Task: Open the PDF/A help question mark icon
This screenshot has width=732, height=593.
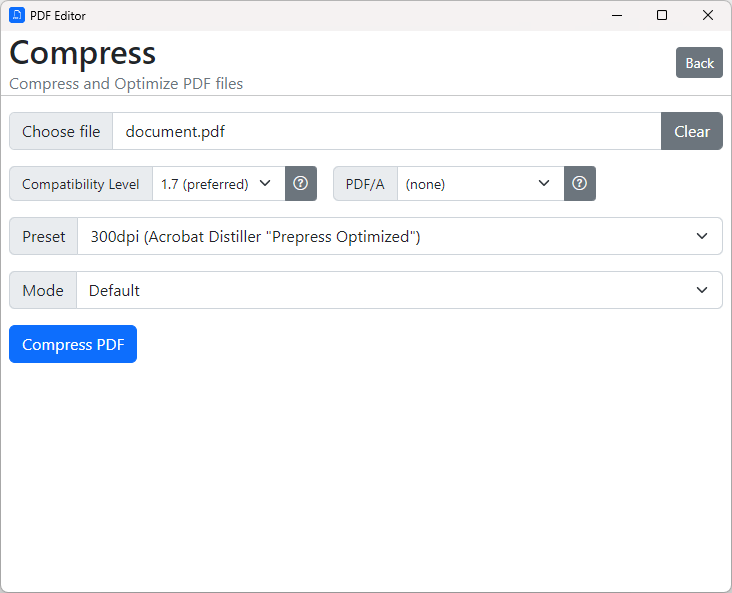Action: click(579, 184)
